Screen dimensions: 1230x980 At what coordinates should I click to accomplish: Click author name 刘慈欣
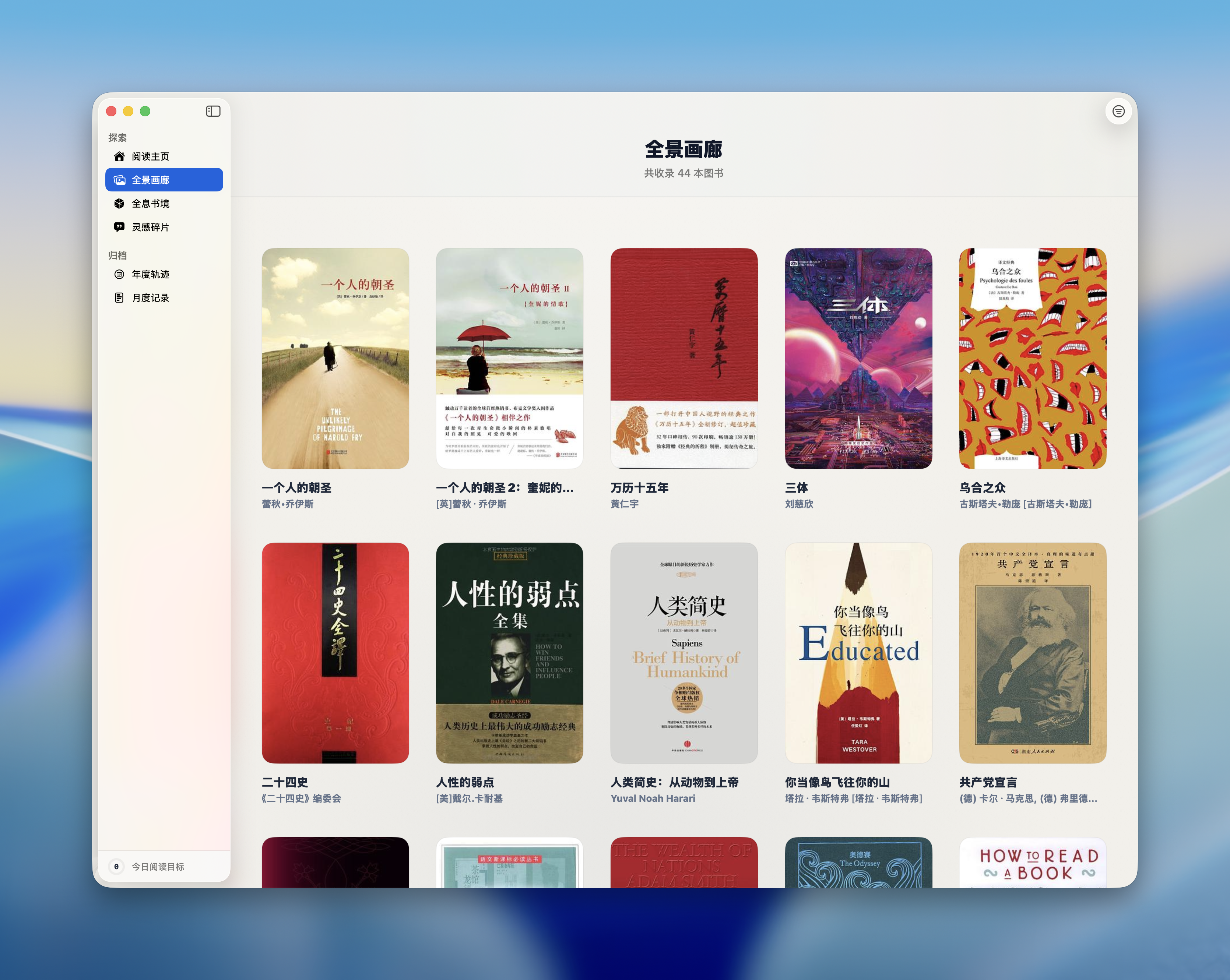tap(799, 504)
